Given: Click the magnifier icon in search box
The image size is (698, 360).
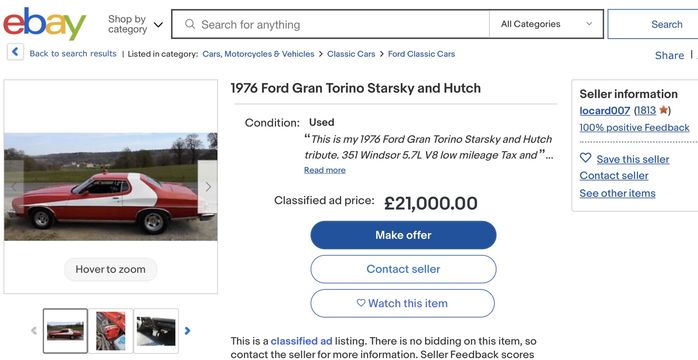Looking at the screenshot, I should [x=190, y=24].
